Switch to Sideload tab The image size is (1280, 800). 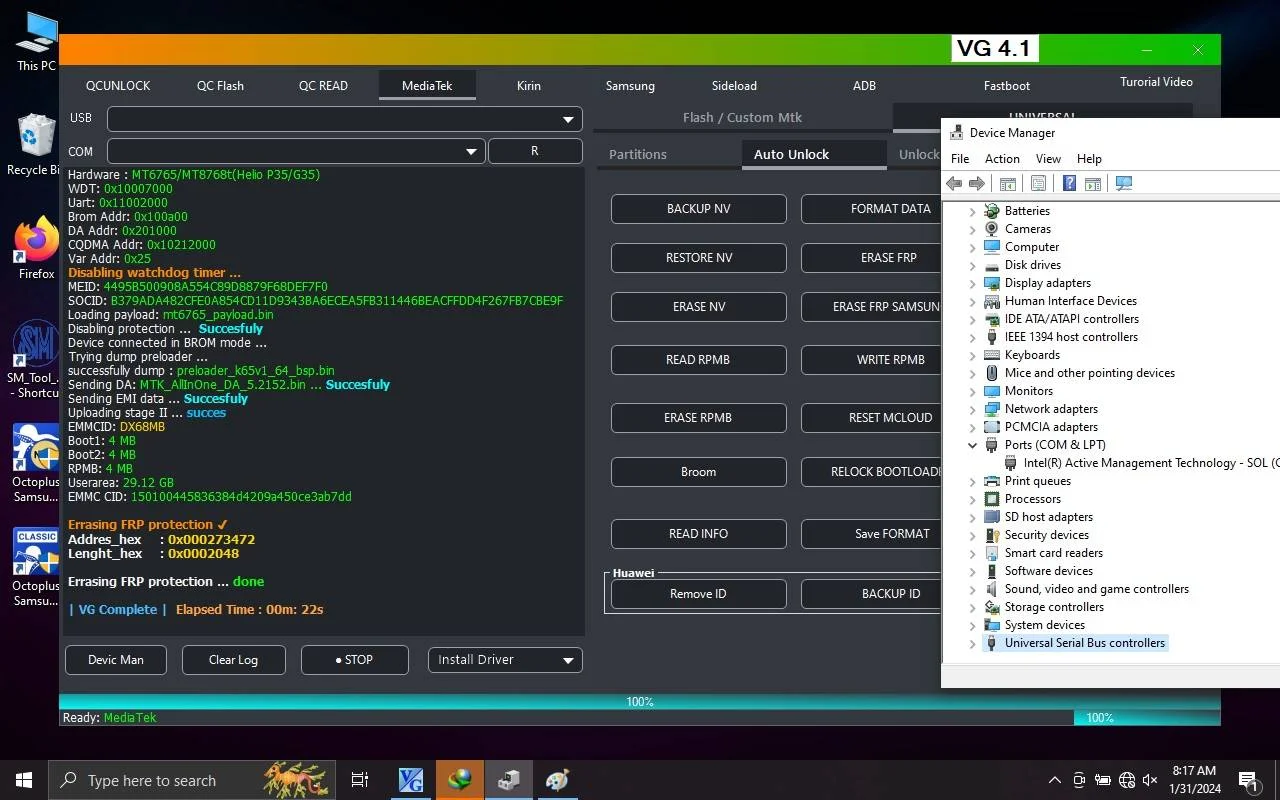click(x=734, y=86)
